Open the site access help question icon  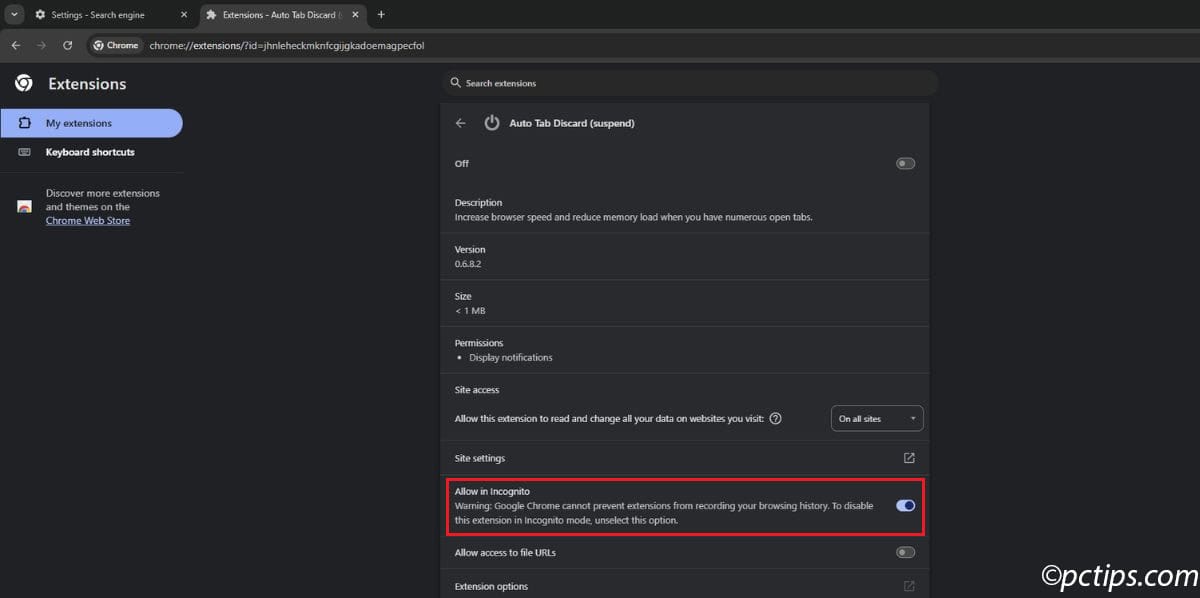click(x=776, y=418)
